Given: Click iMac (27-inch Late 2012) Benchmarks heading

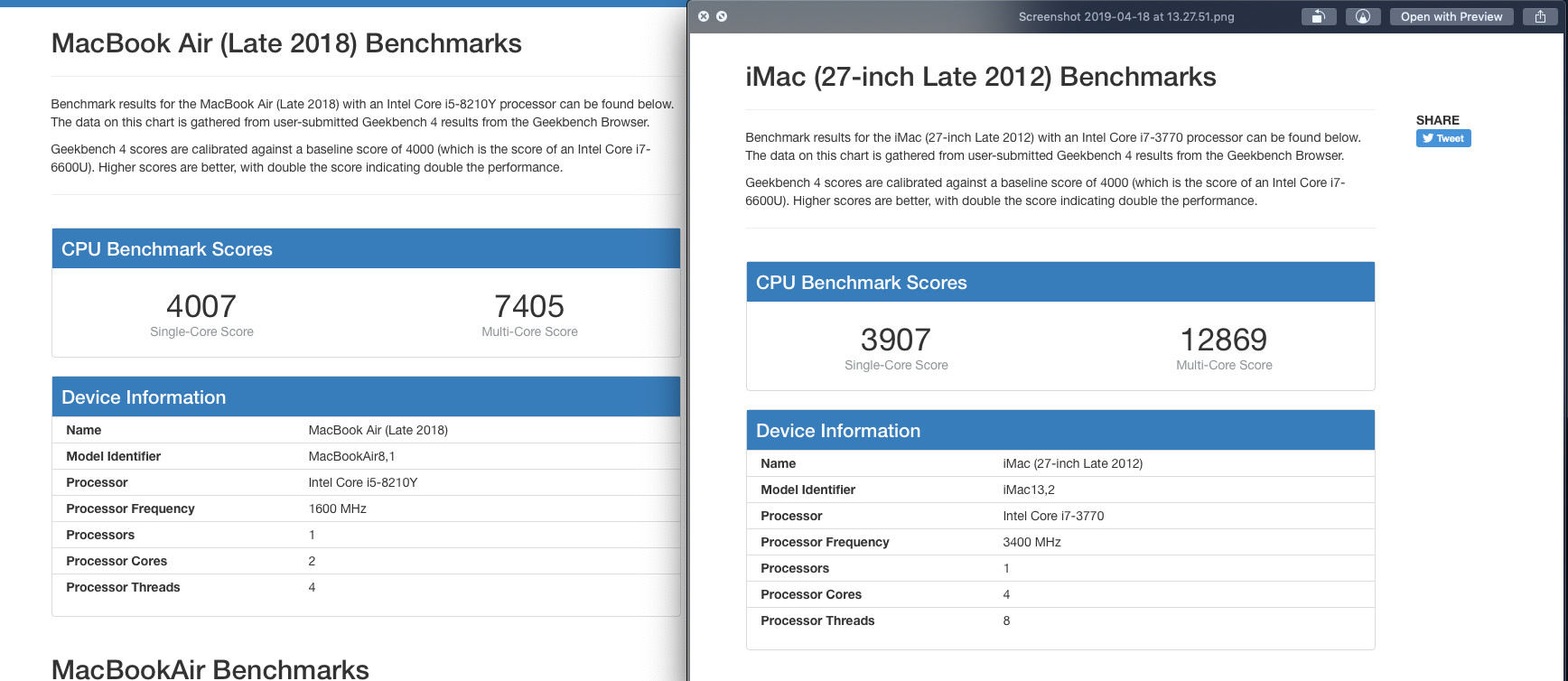Looking at the screenshot, I should click(981, 77).
